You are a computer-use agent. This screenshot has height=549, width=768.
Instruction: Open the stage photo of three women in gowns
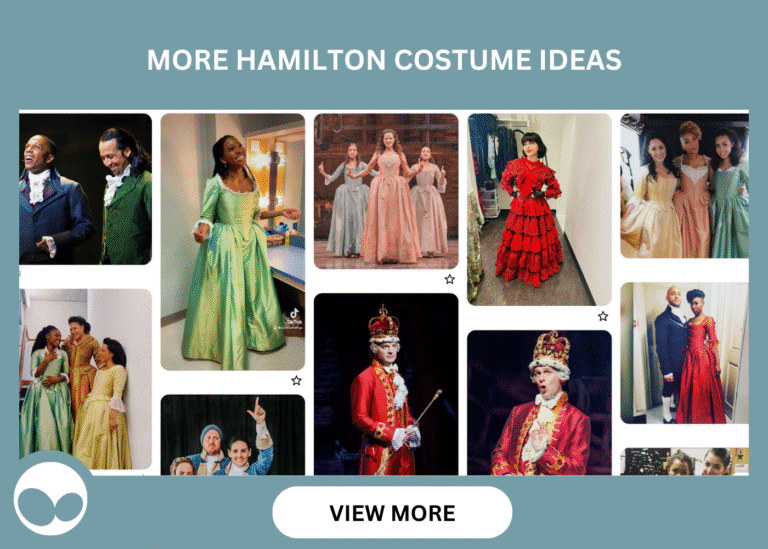(x=386, y=191)
